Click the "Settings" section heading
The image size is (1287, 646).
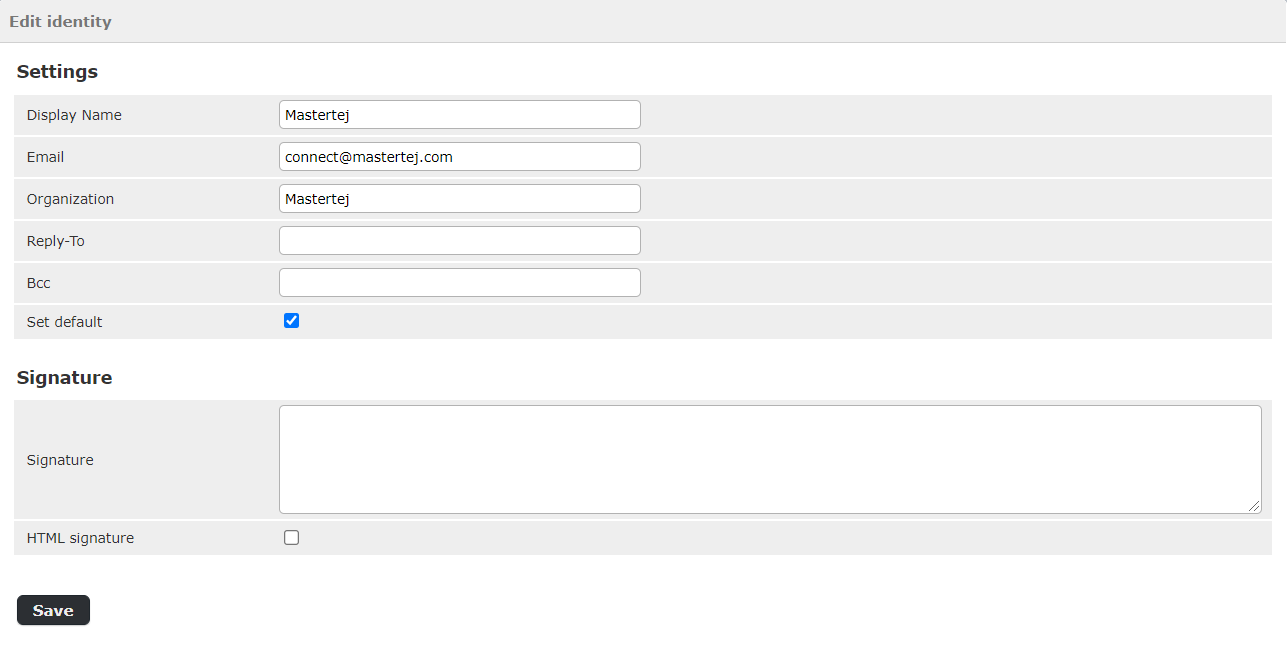tap(57, 72)
